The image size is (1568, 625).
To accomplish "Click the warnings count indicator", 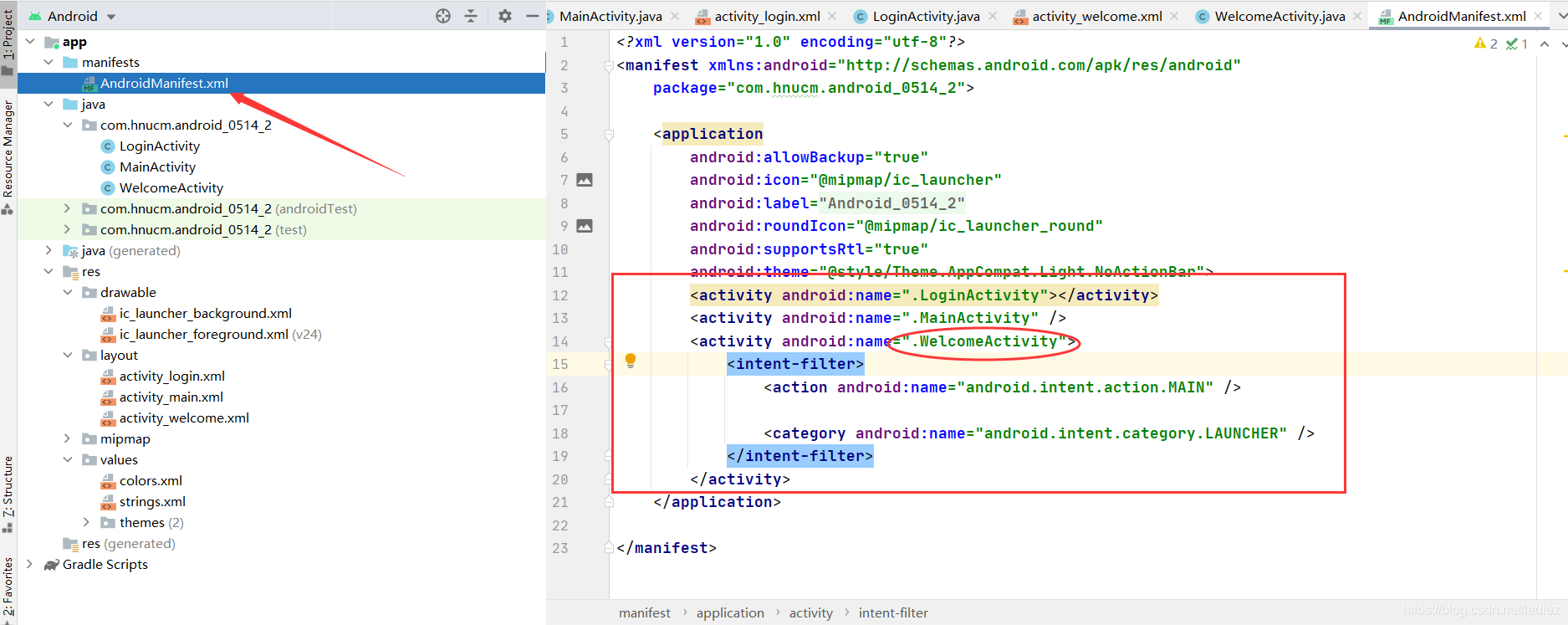I will click(x=1486, y=44).
